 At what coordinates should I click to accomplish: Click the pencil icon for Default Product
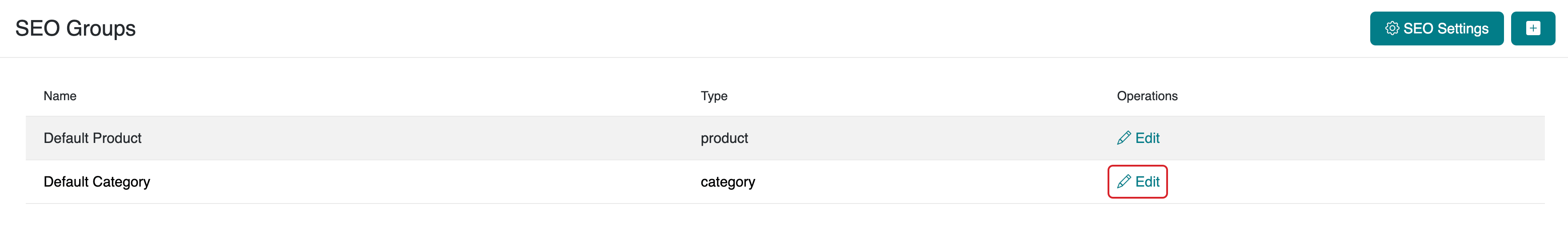click(x=1124, y=138)
